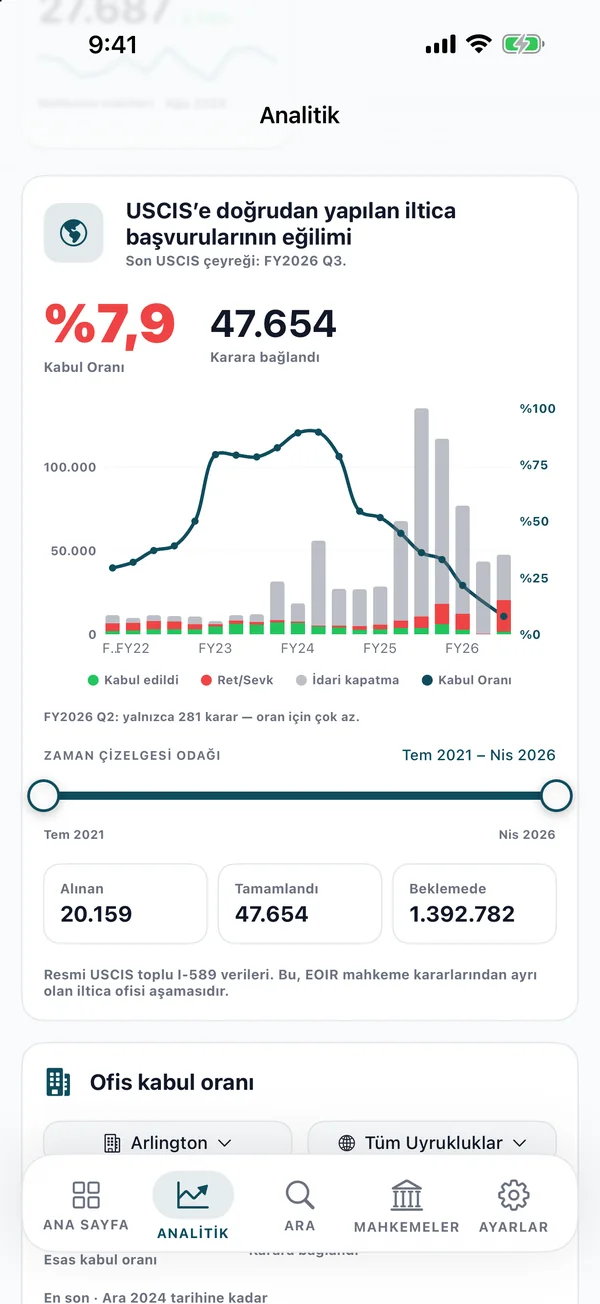Click the middle of the timeline slider track
Image resolution: width=600 pixels, height=1304 pixels.
pos(300,796)
